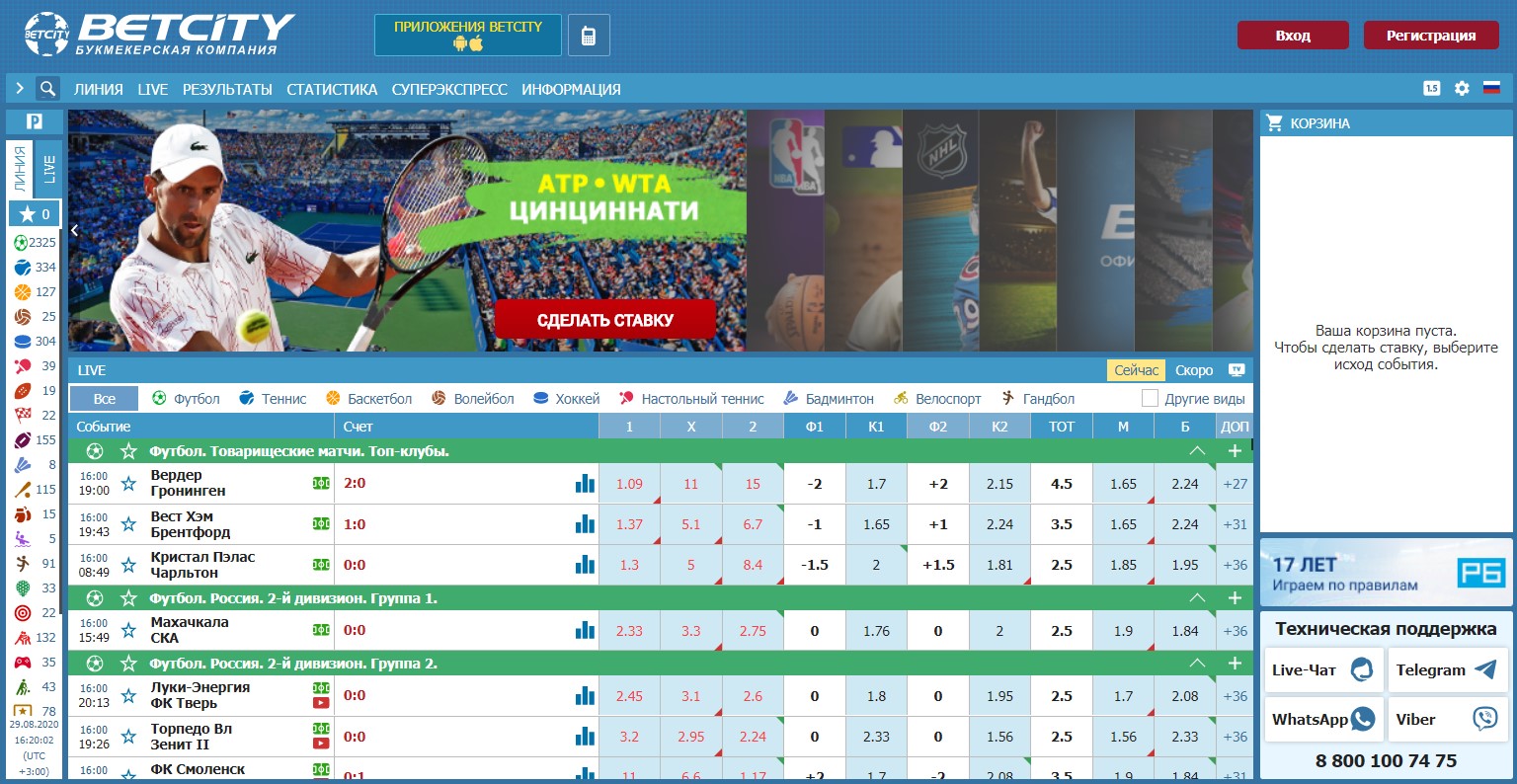Viewport: 1517px width, 784px height.
Task: Click the Betcity logo
Action: tap(159, 35)
